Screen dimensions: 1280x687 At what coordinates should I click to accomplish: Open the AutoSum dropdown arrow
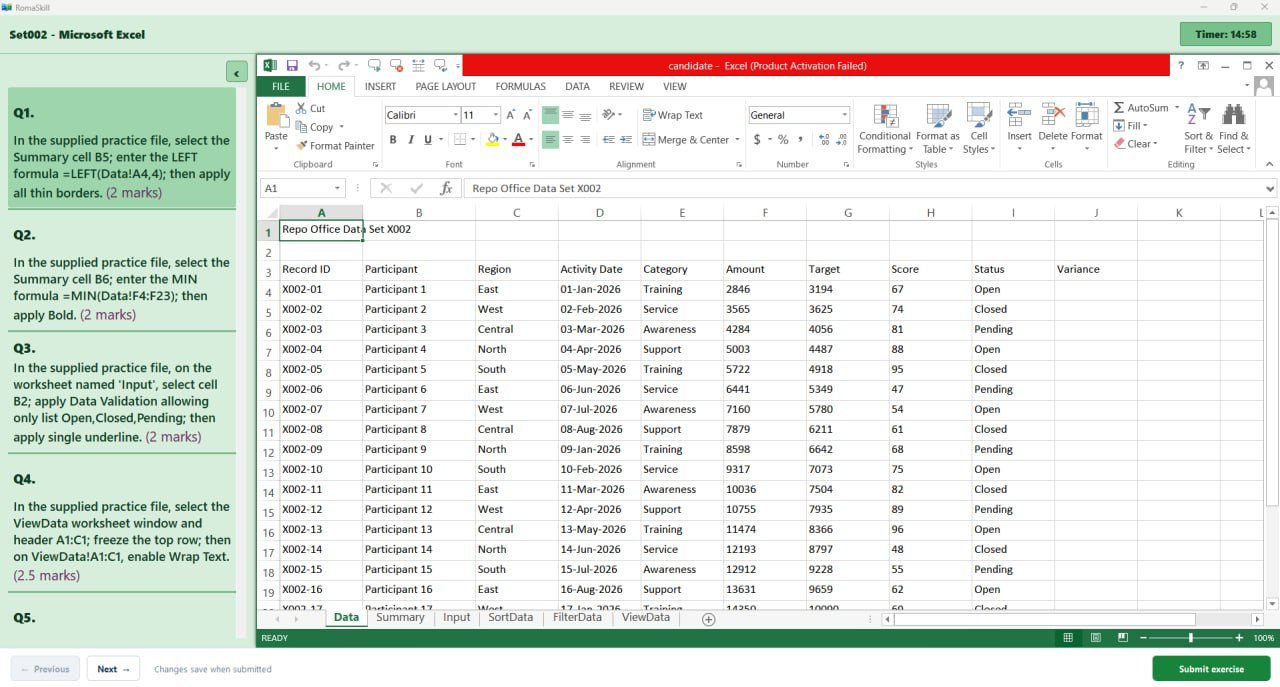1177,108
